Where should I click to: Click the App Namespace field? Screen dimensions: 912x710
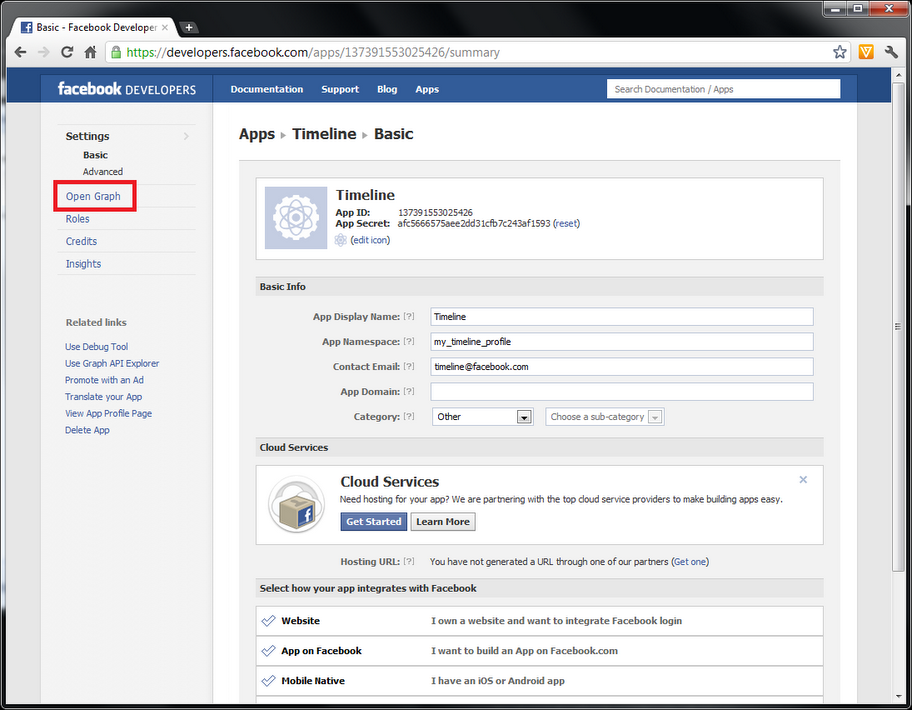click(x=622, y=341)
